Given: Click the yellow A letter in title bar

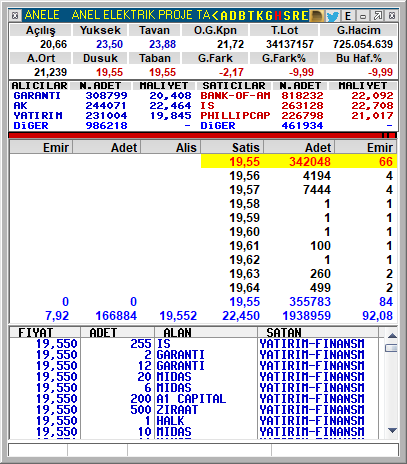Looking at the screenshot, I should point(224,16).
